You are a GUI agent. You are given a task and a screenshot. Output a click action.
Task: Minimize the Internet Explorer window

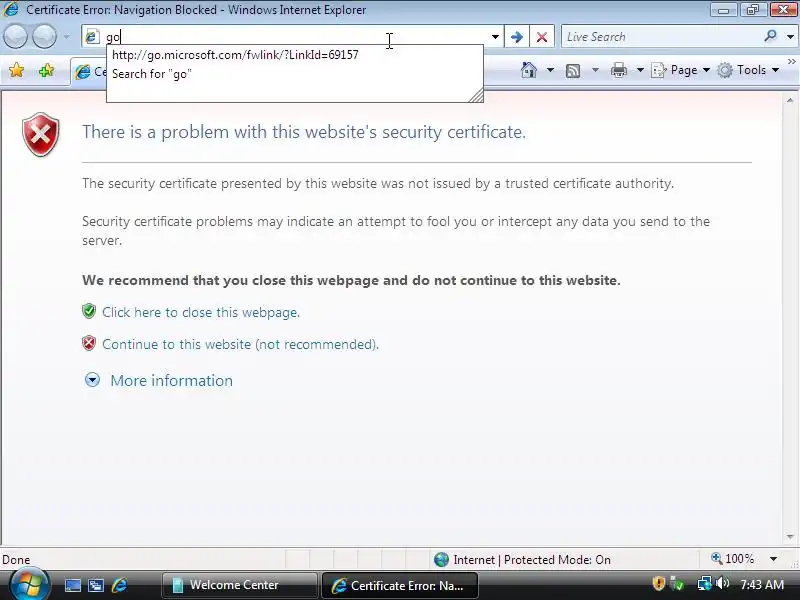click(723, 9)
